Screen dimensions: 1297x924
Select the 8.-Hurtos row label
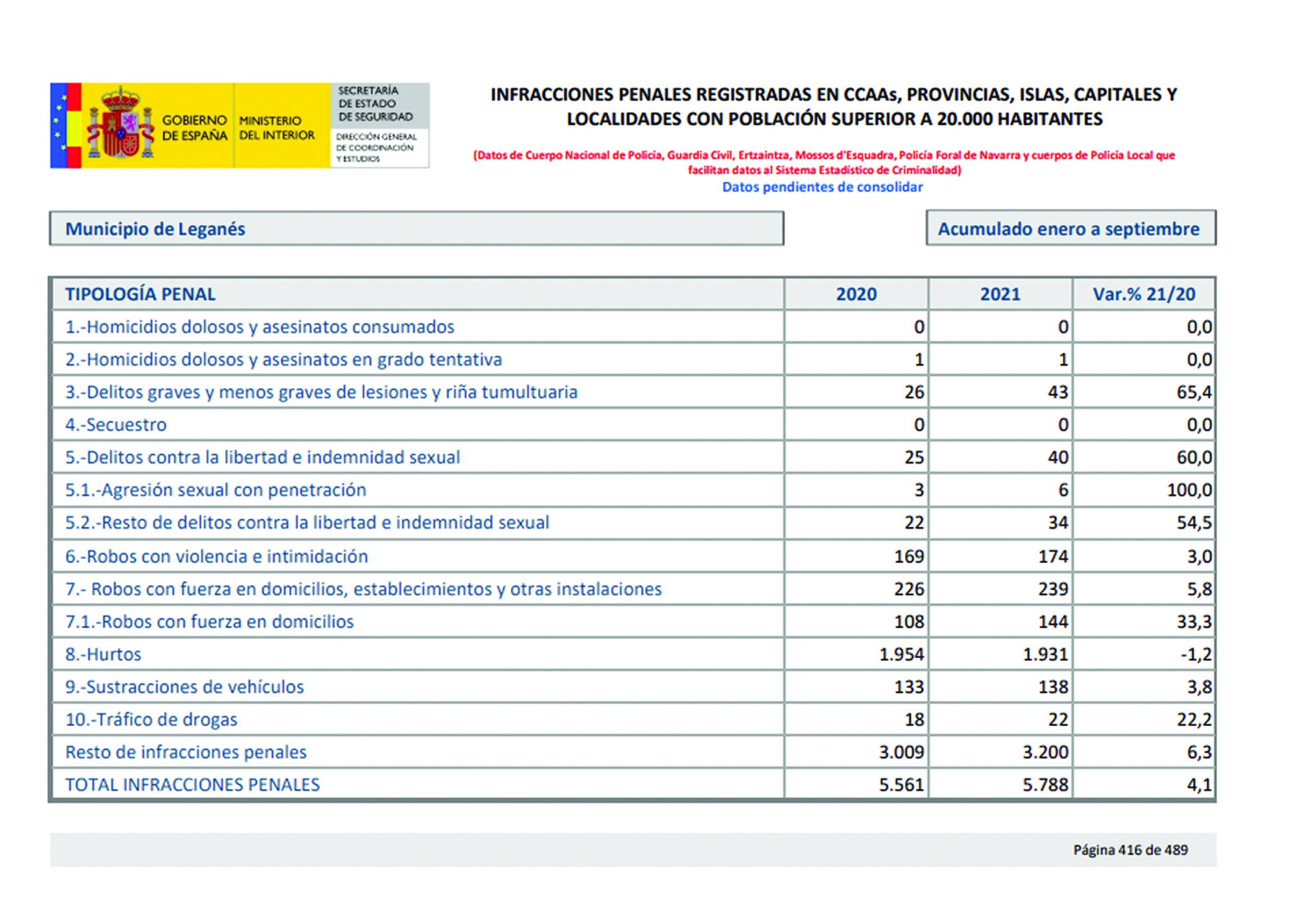point(103,654)
